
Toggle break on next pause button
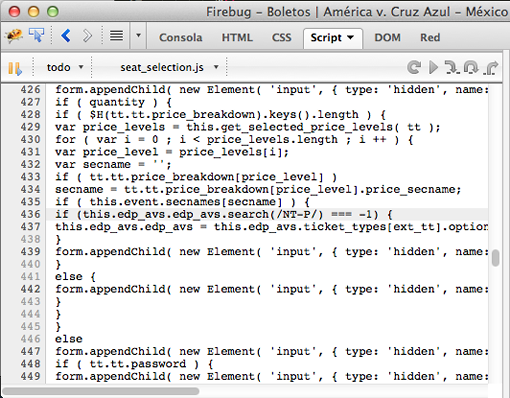[15, 68]
